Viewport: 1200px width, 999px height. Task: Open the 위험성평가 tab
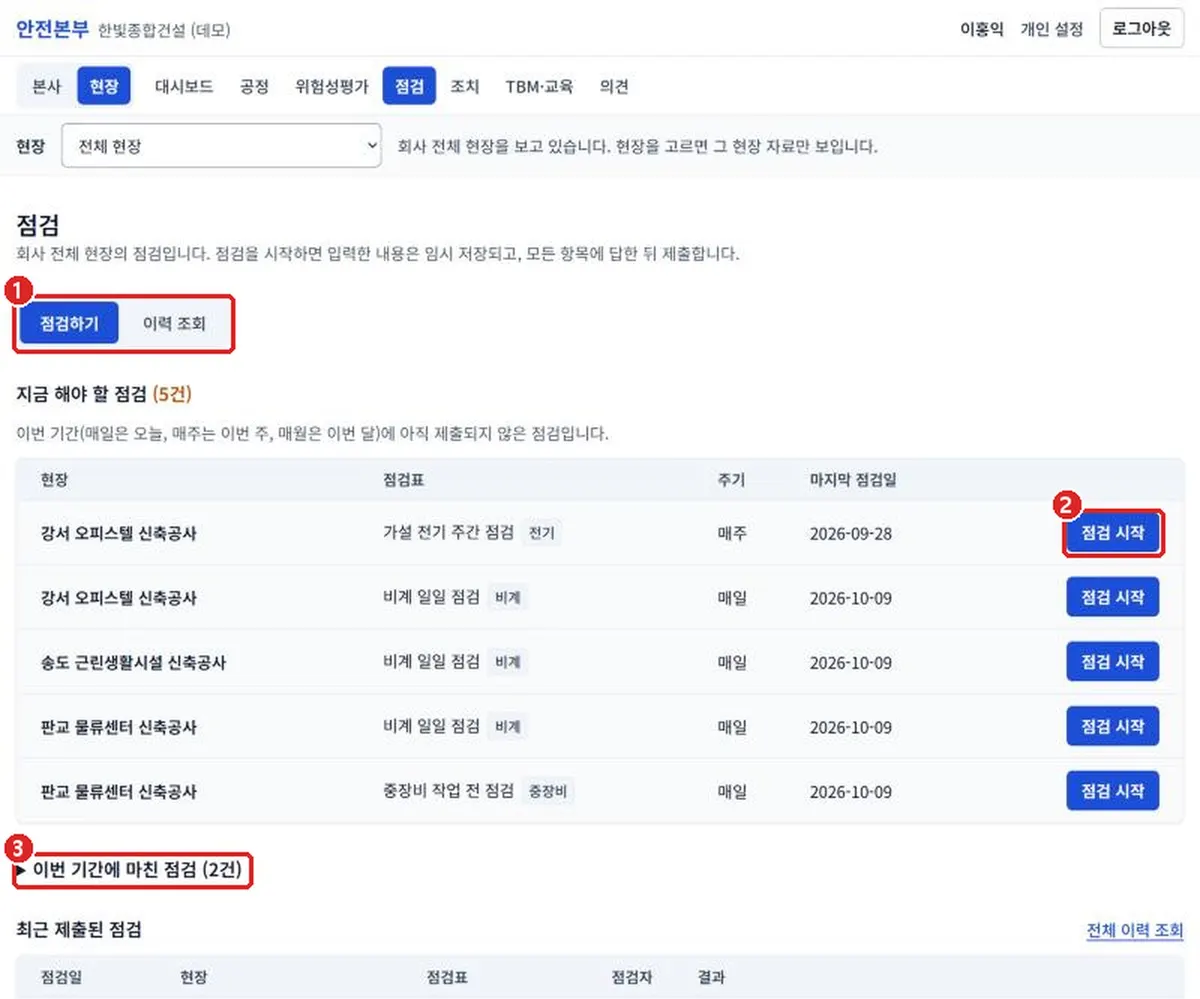click(332, 87)
